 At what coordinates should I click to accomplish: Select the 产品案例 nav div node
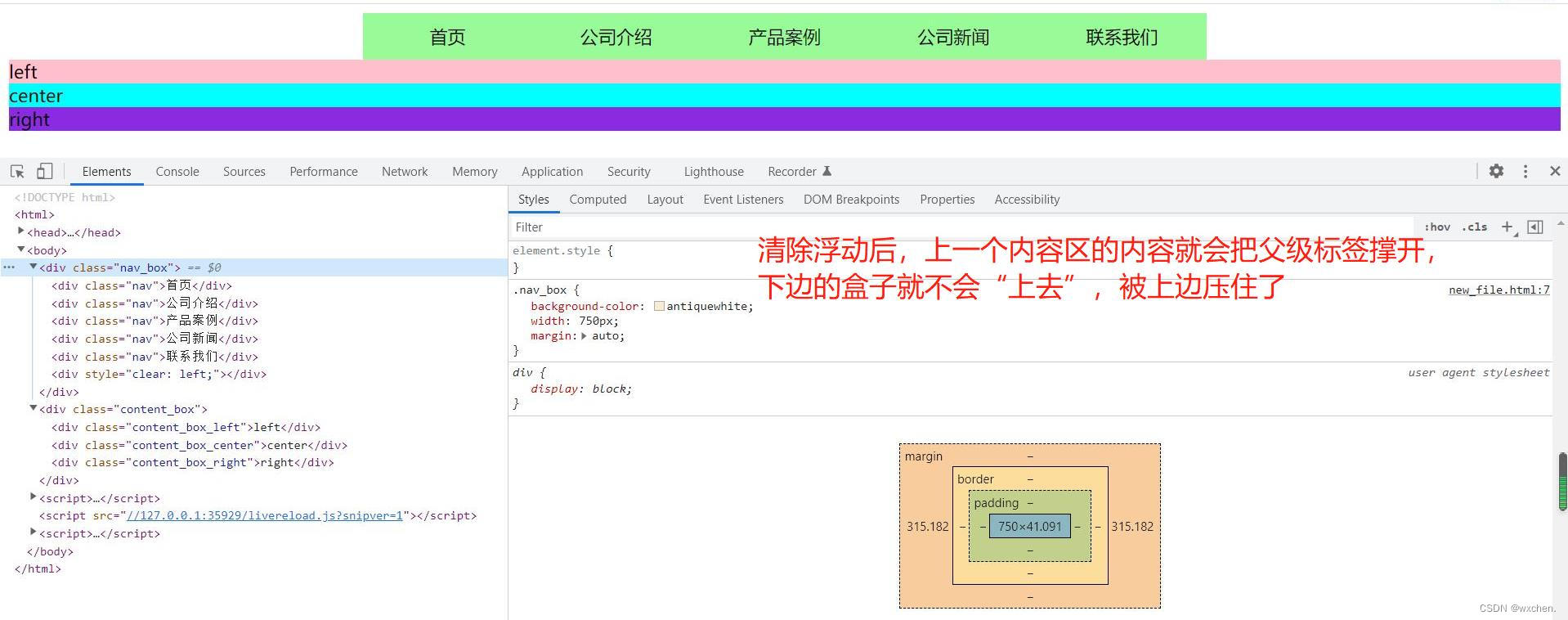155,321
